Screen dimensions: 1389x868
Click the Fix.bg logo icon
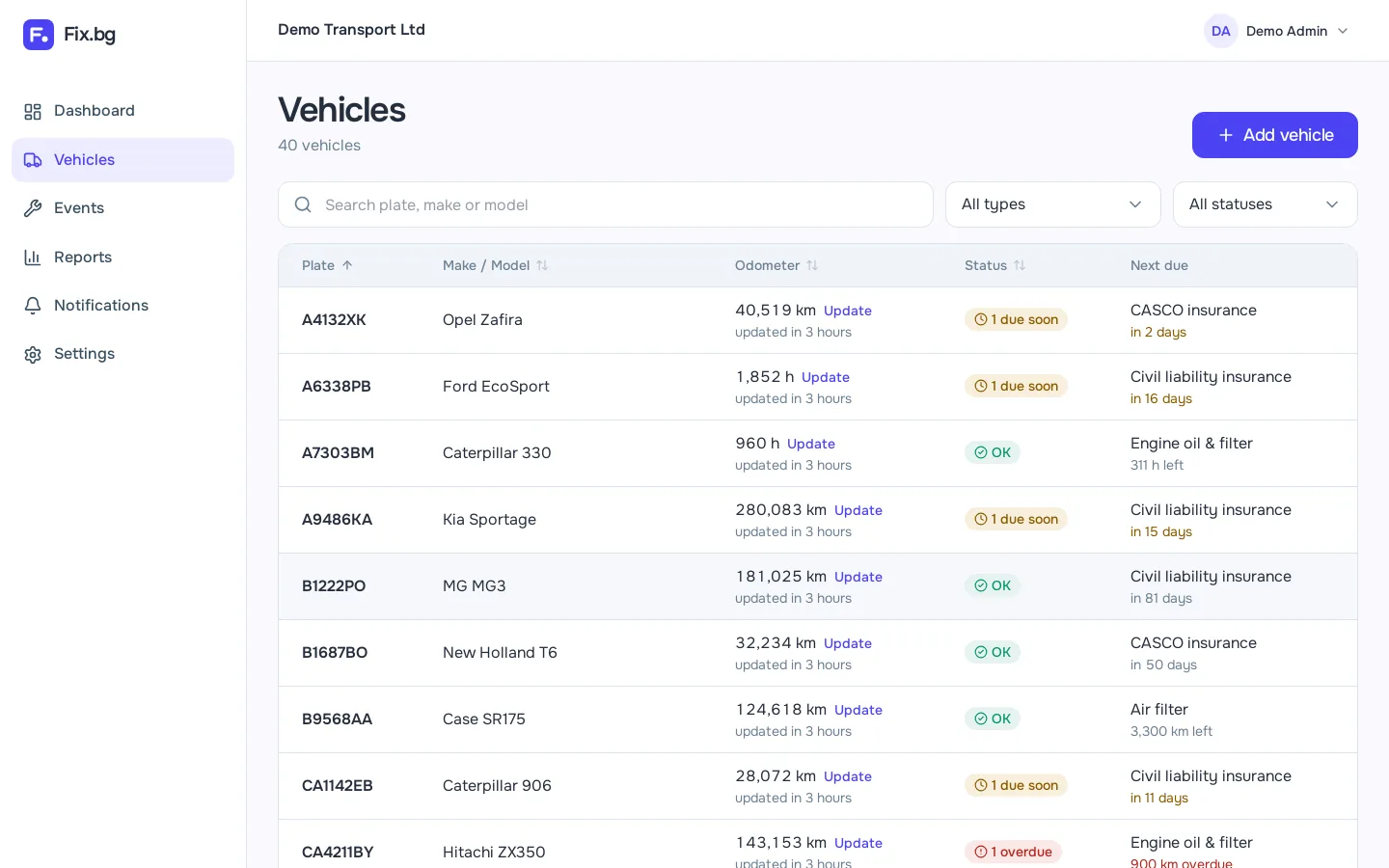(39, 35)
